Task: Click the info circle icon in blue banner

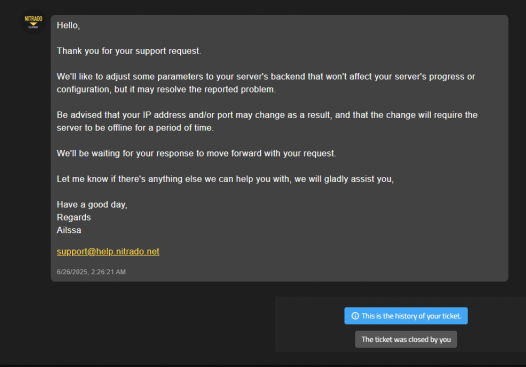Action: click(x=355, y=316)
